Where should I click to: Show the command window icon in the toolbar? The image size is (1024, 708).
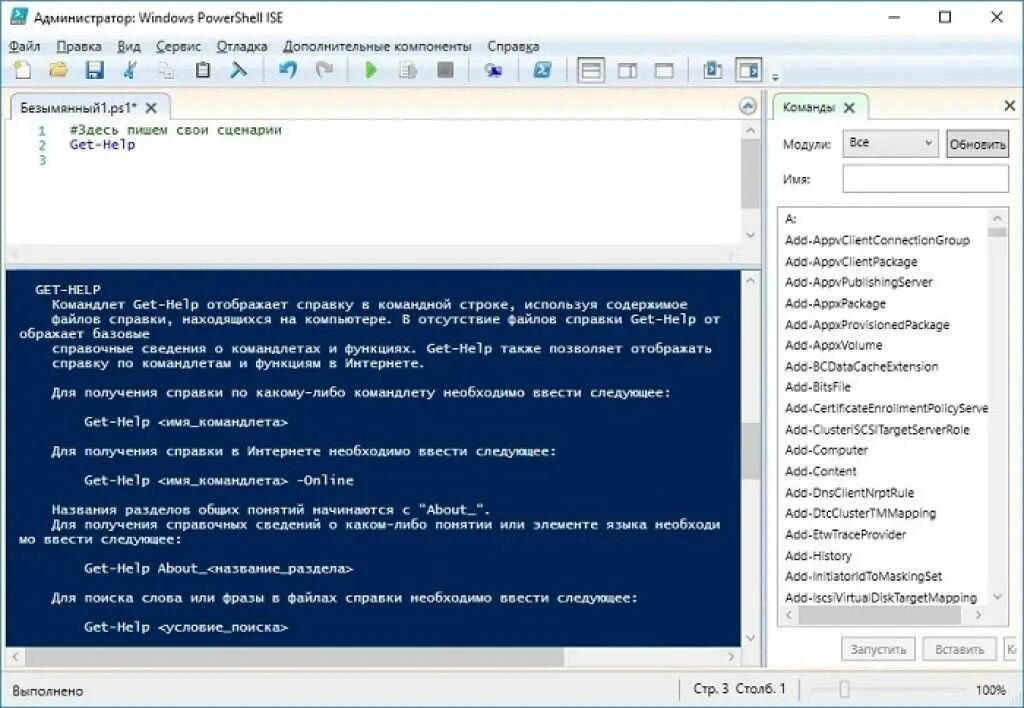tap(712, 70)
